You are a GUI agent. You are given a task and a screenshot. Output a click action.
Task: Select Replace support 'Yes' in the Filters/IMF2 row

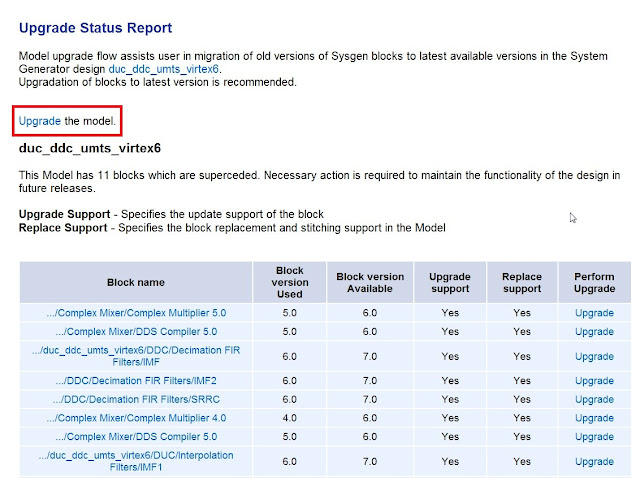click(522, 381)
